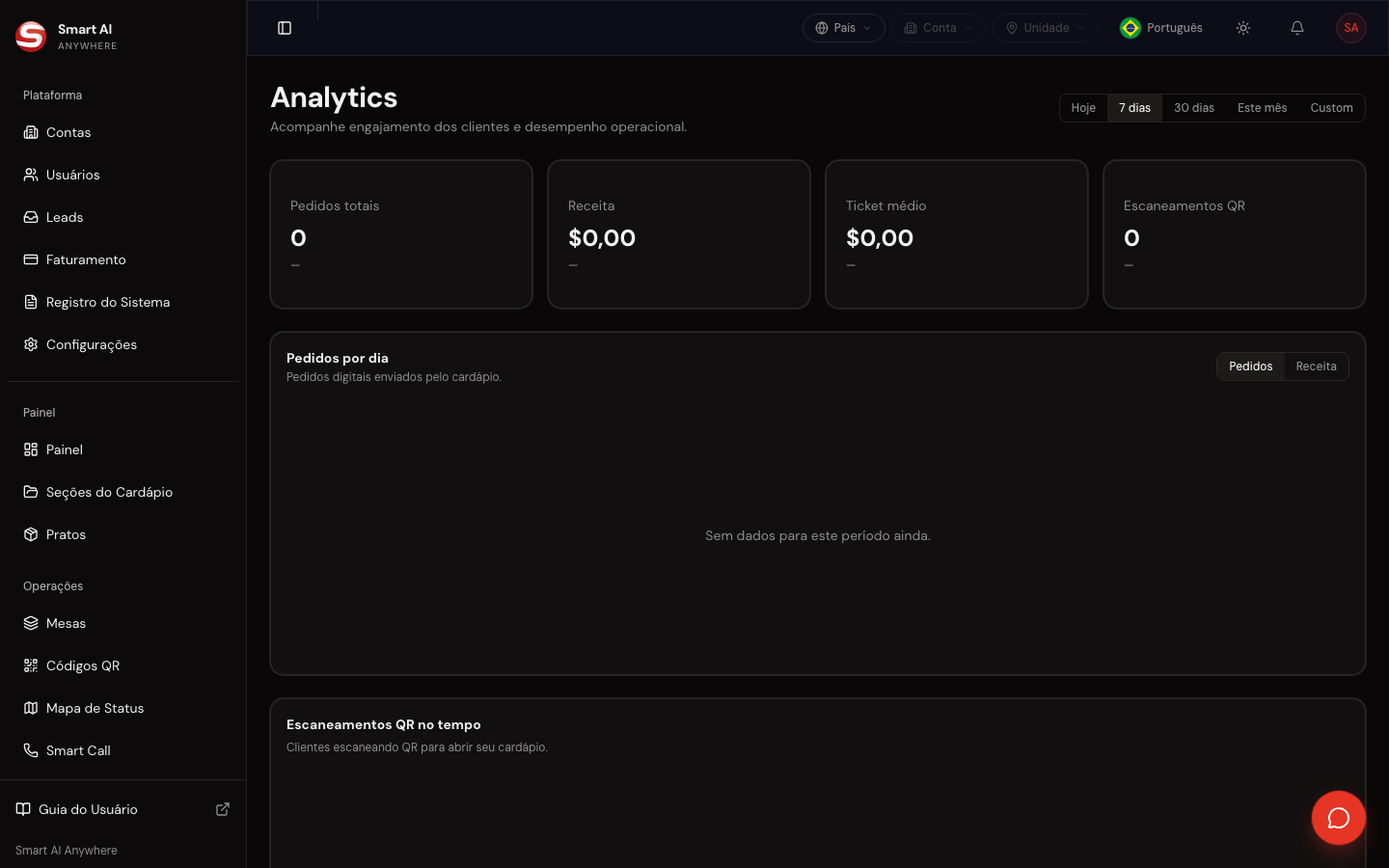Switch chart to Receita view
1389x868 pixels.
(1317, 366)
